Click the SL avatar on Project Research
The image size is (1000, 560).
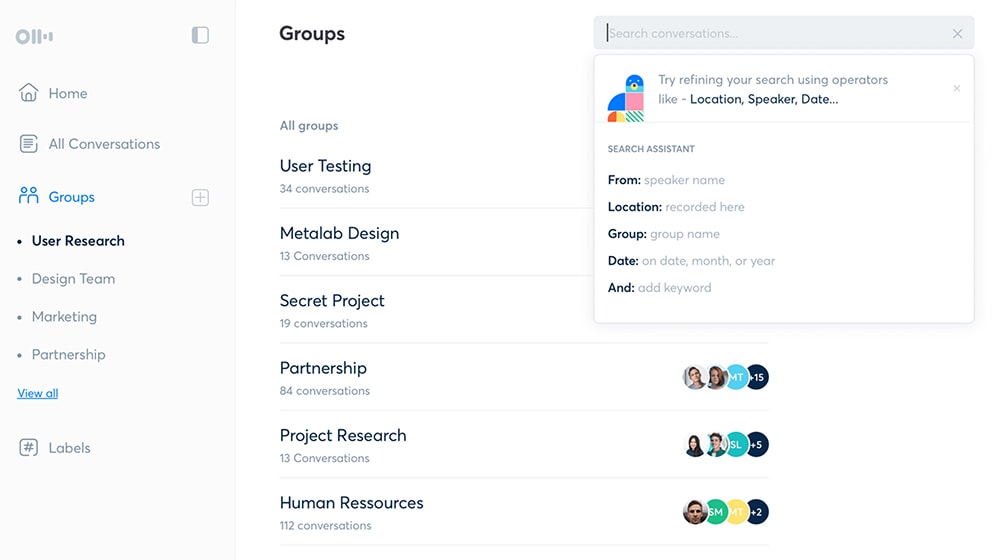pyautogui.click(x=736, y=445)
